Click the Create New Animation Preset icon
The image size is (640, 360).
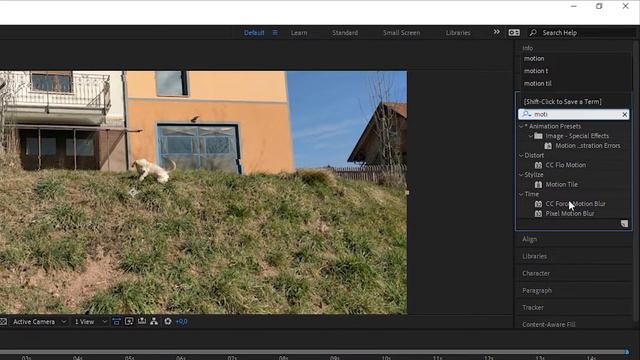tap(624, 223)
